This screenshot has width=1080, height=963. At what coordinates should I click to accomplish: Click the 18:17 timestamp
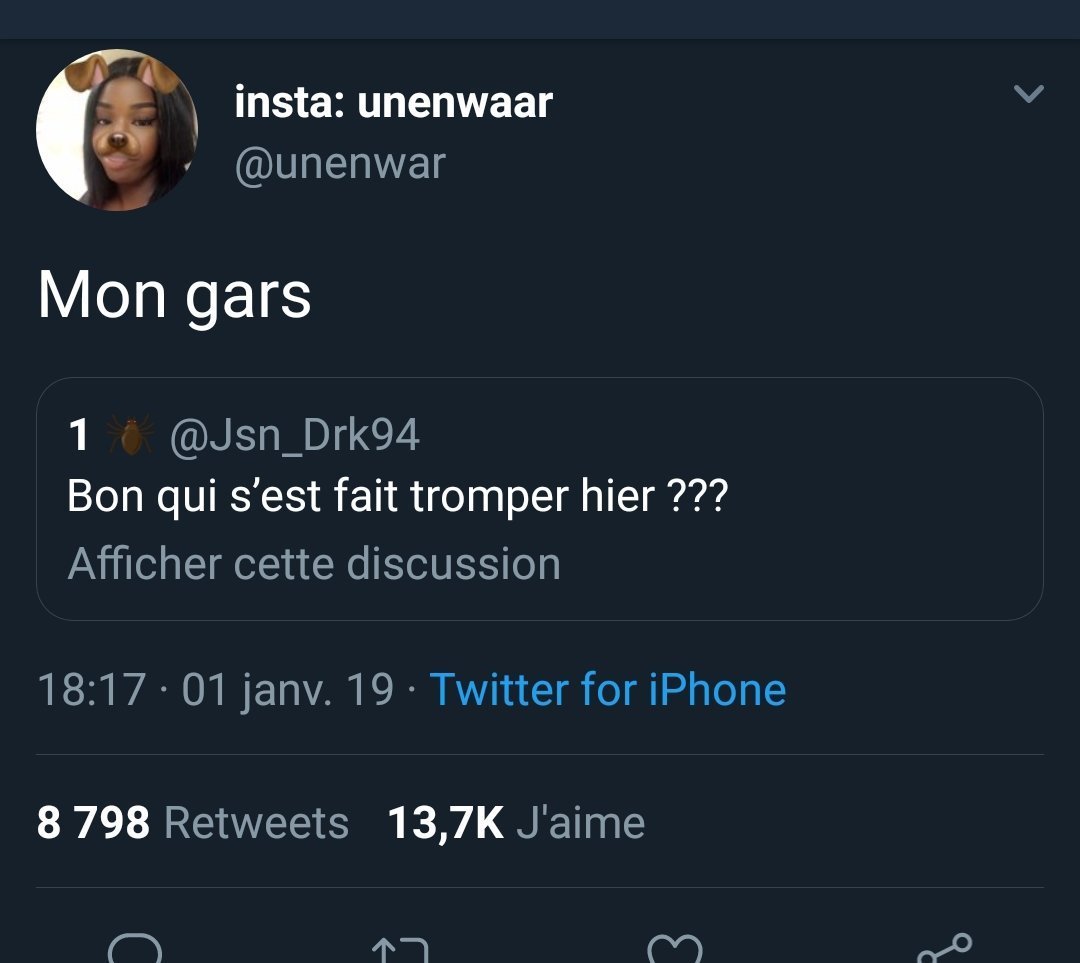coord(91,690)
